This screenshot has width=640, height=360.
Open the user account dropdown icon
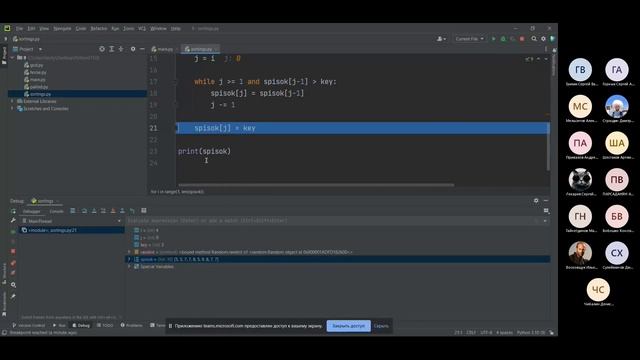click(441, 39)
